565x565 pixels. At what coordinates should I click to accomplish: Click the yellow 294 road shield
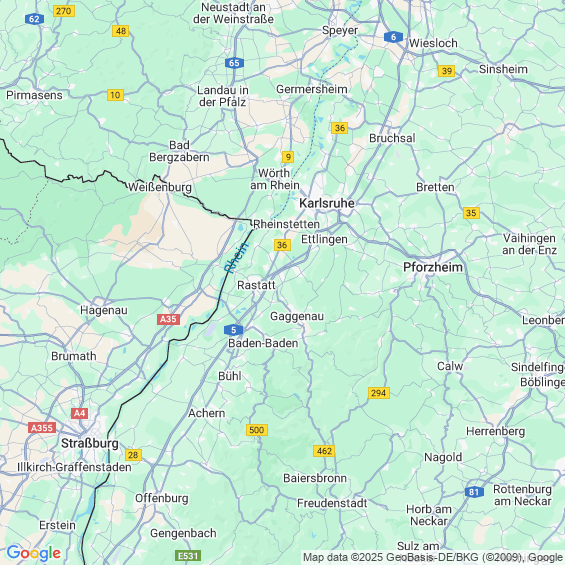[379, 393]
